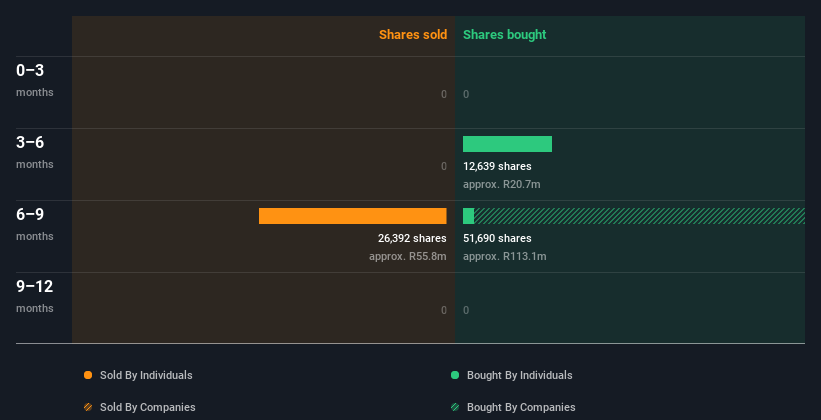Image resolution: width=821 pixels, height=420 pixels.
Task: Click the approx. R20.7m amount
Action: pos(502,184)
